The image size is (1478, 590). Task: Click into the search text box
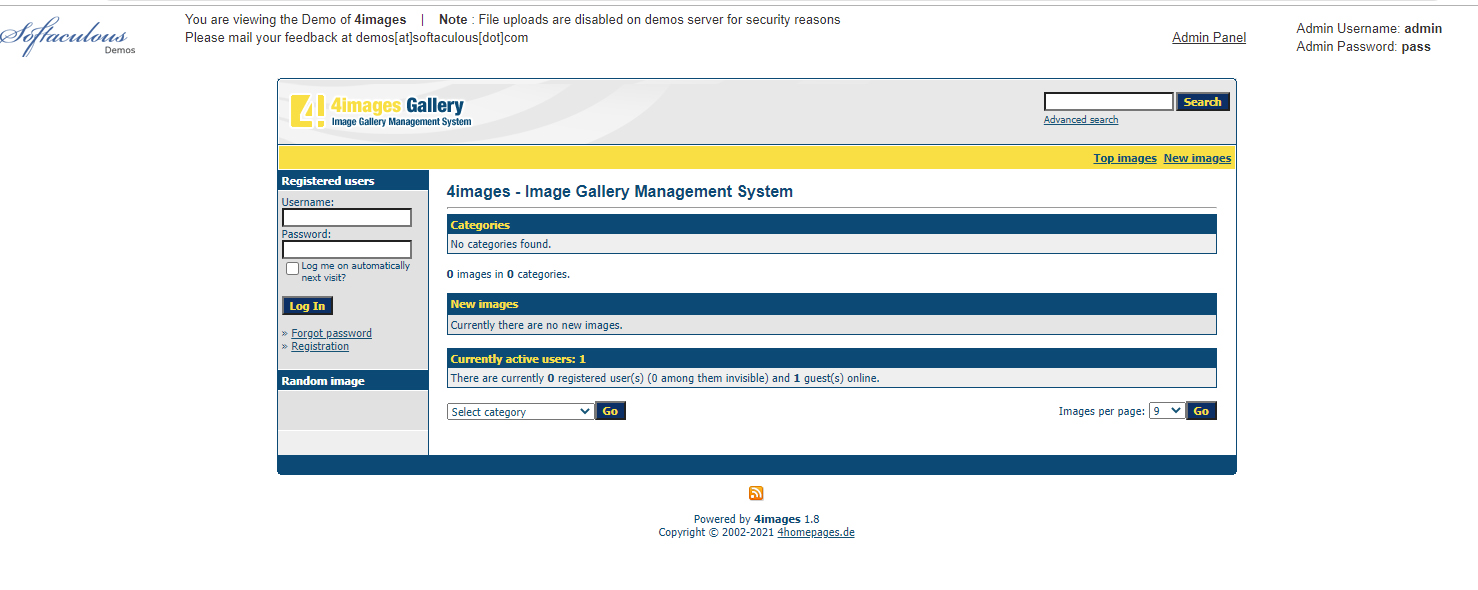[1108, 102]
